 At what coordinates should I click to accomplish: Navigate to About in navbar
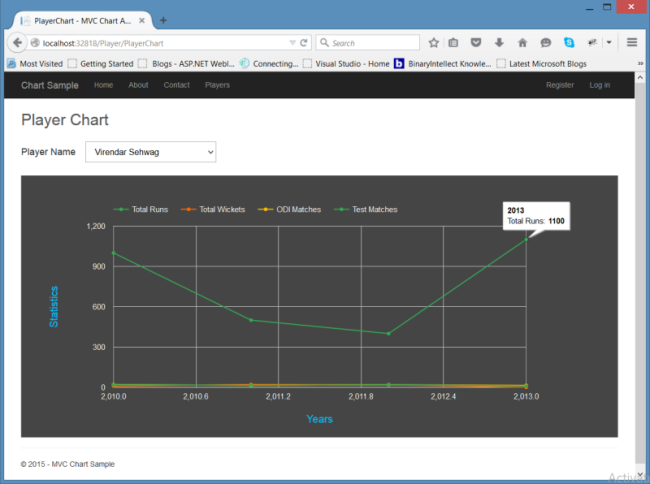pyautogui.click(x=138, y=85)
